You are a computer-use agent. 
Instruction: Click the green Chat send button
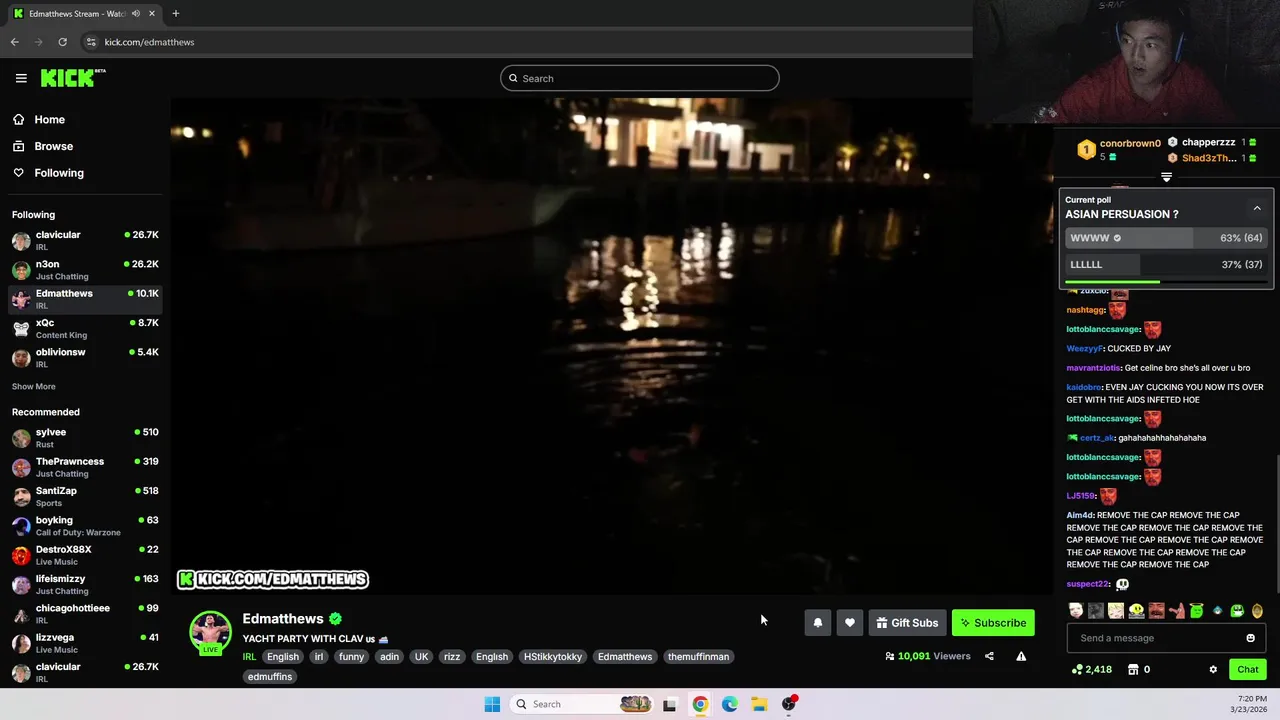tap(1248, 669)
